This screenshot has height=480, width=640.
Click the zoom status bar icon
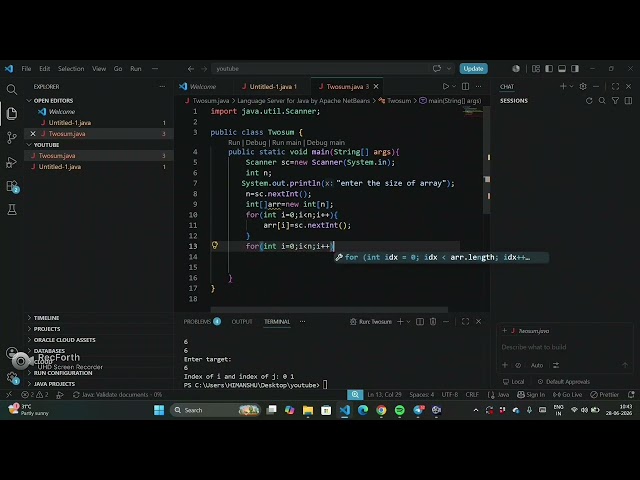tap(355, 394)
